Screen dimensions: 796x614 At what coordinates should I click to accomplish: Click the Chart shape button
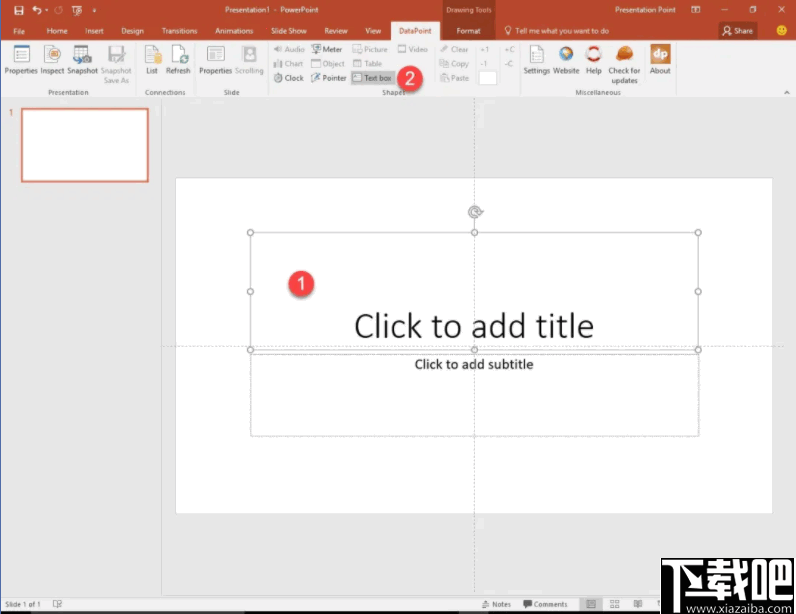click(x=288, y=63)
